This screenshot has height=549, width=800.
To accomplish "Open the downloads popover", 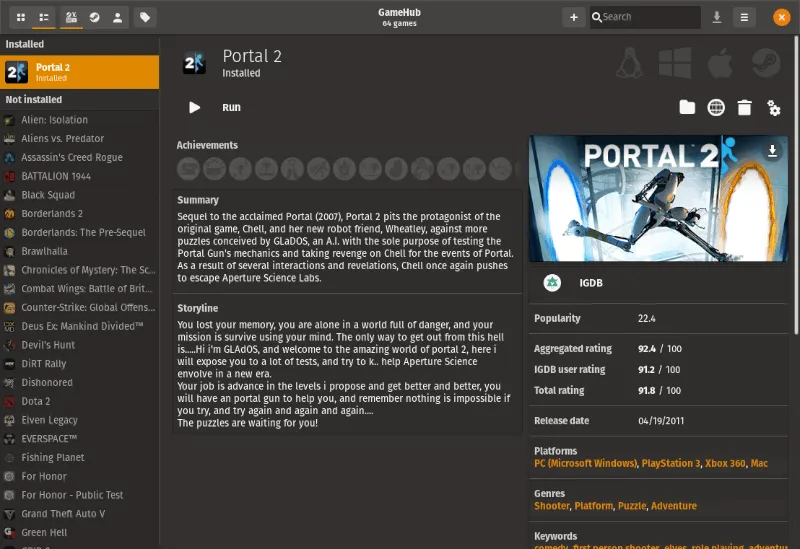I will coord(717,17).
